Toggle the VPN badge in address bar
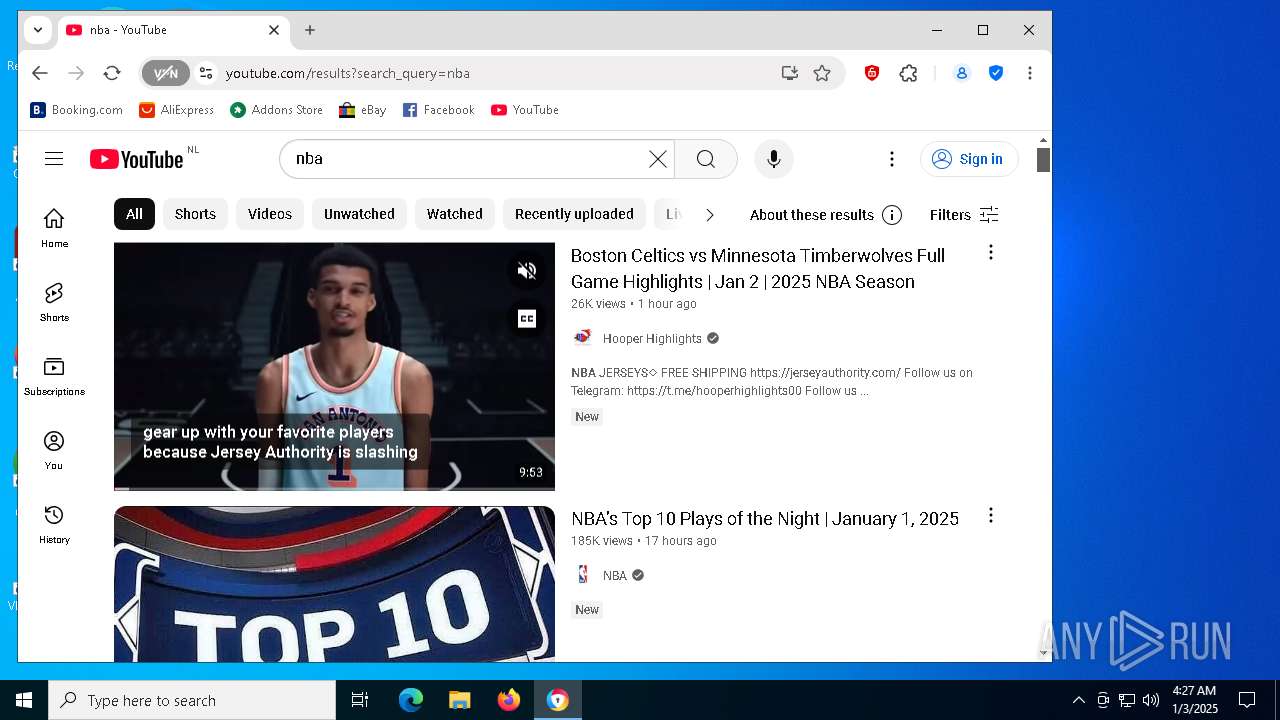Image resolution: width=1280 pixels, height=720 pixels. (x=165, y=73)
